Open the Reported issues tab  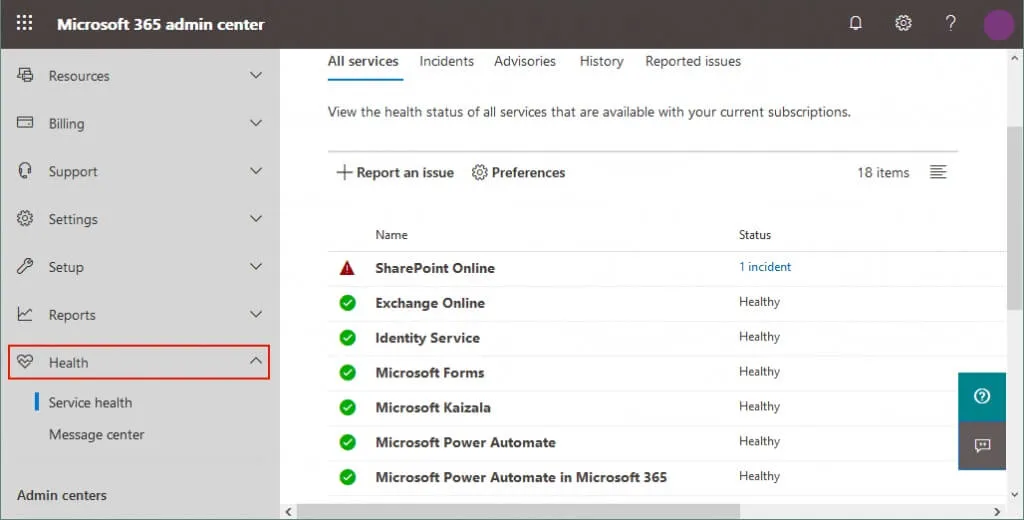pyautogui.click(x=692, y=61)
